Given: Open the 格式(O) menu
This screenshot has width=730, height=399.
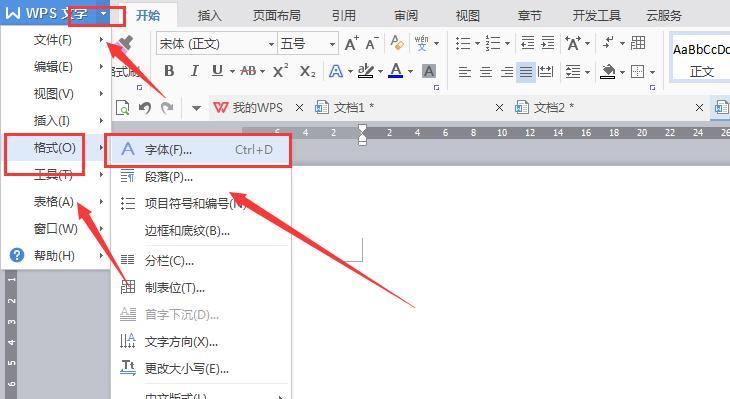Looking at the screenshot, I should 56,148.
